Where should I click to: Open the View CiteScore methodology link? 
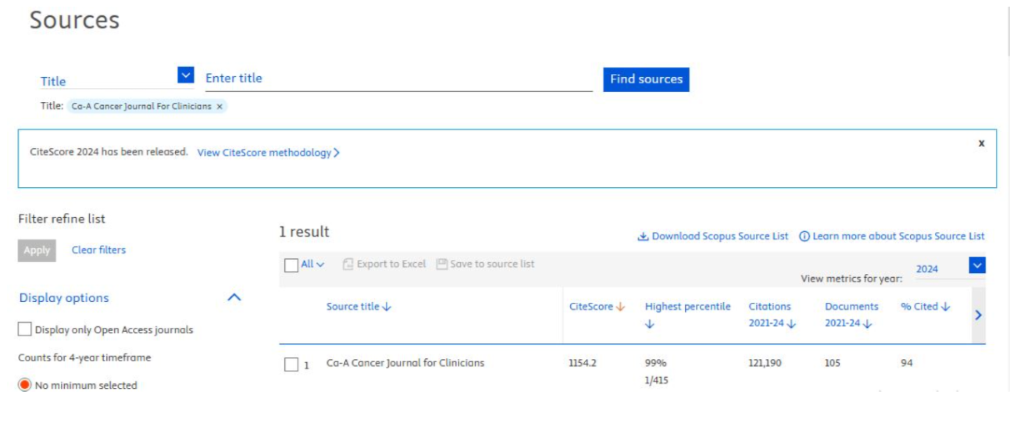pos(268,153)
